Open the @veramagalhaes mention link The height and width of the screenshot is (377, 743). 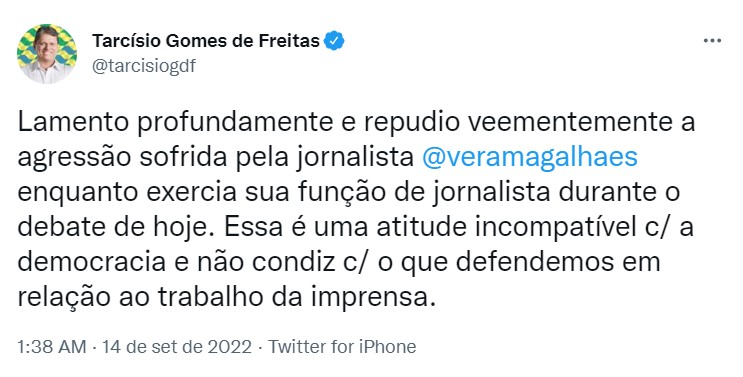coord(529,158)
